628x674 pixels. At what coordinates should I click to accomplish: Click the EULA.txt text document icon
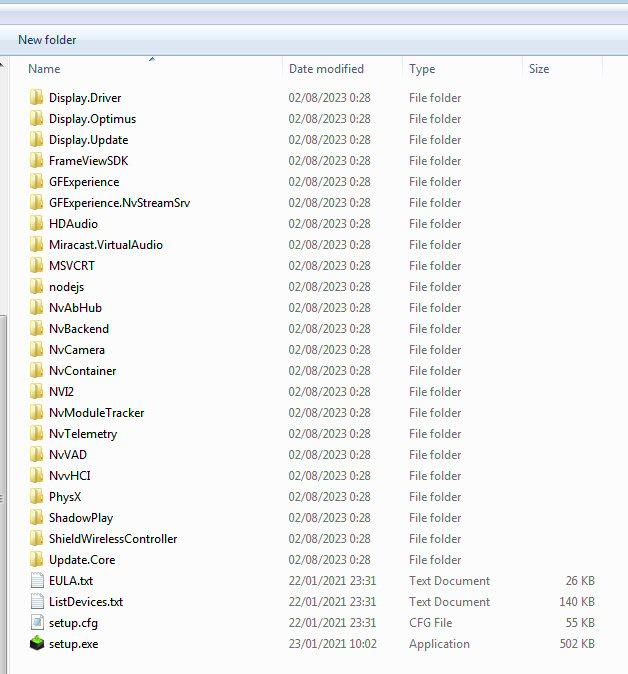[37, 581]
